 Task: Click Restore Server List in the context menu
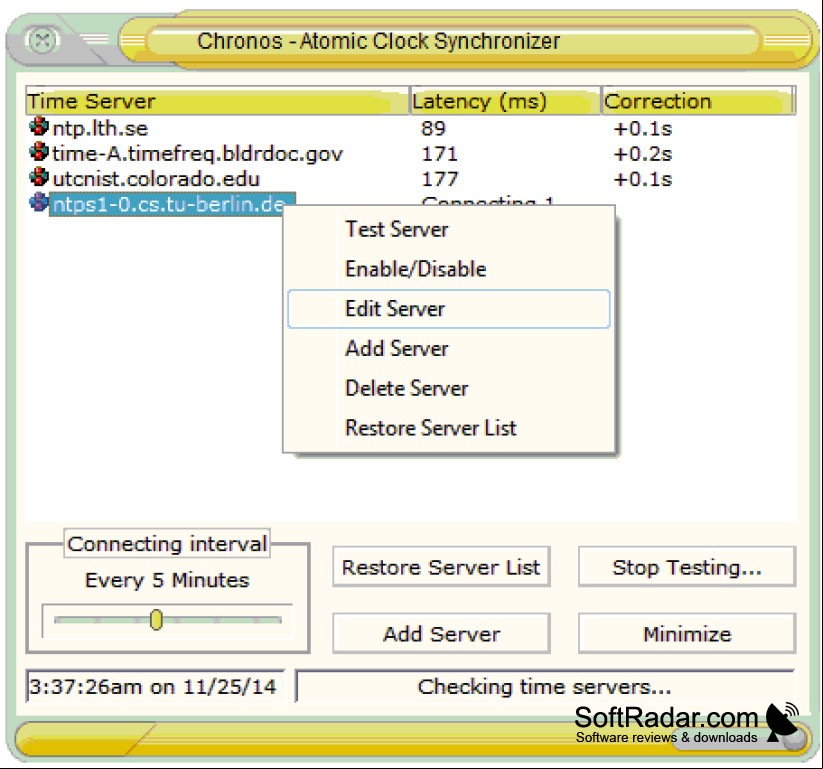click(x=449, y=428)
